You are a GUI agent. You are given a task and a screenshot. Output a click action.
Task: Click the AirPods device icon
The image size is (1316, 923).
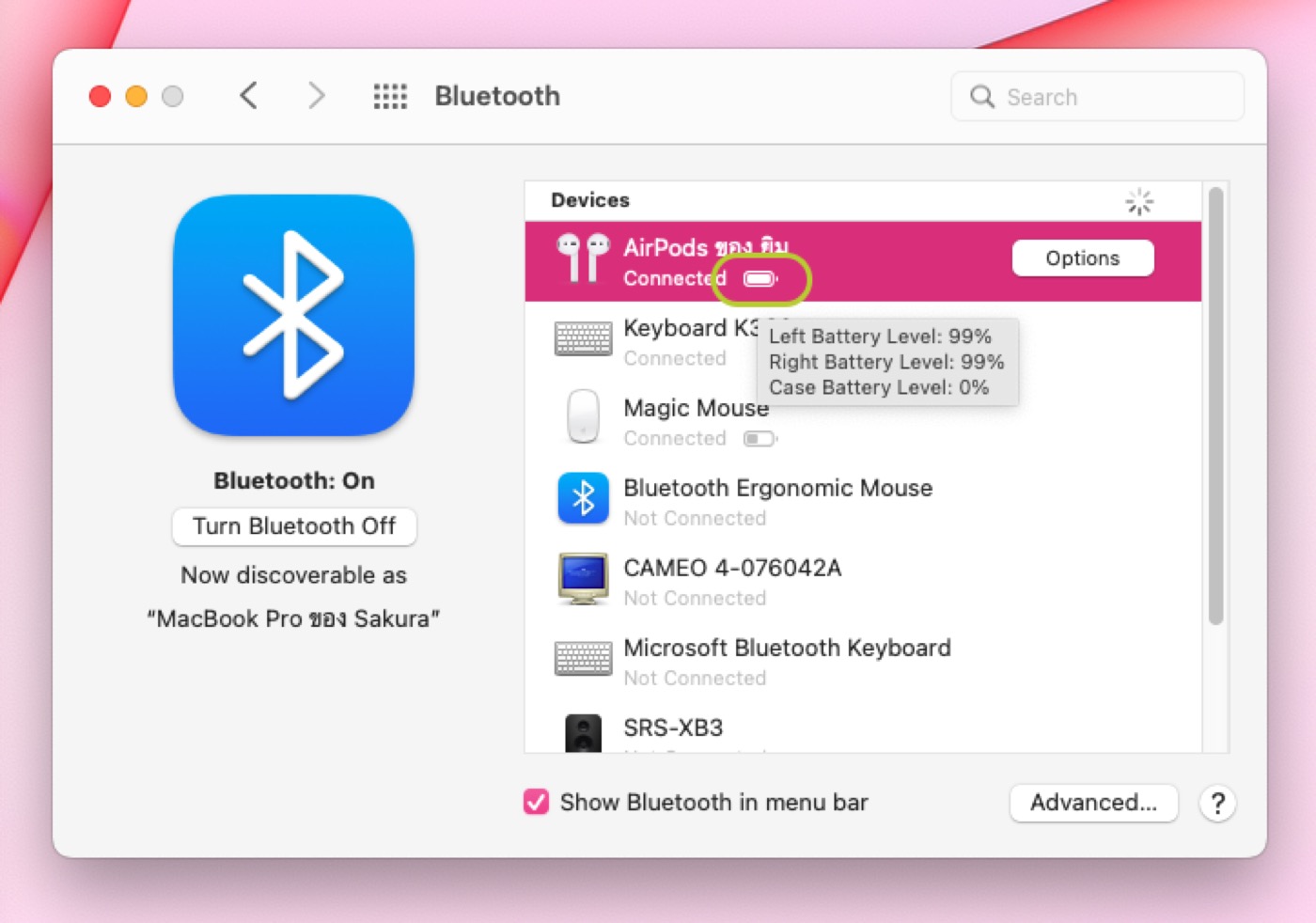point(583,259)
